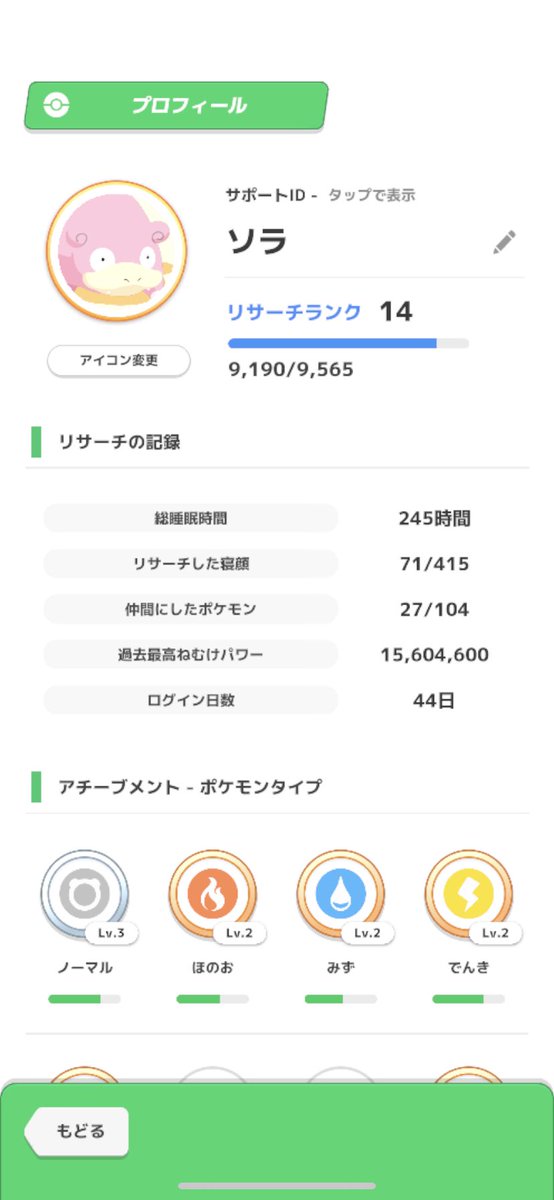Select the ほのお fire type badge
Image resolution: width=554 pixels, height=1200 pixels.
[213, 893]
